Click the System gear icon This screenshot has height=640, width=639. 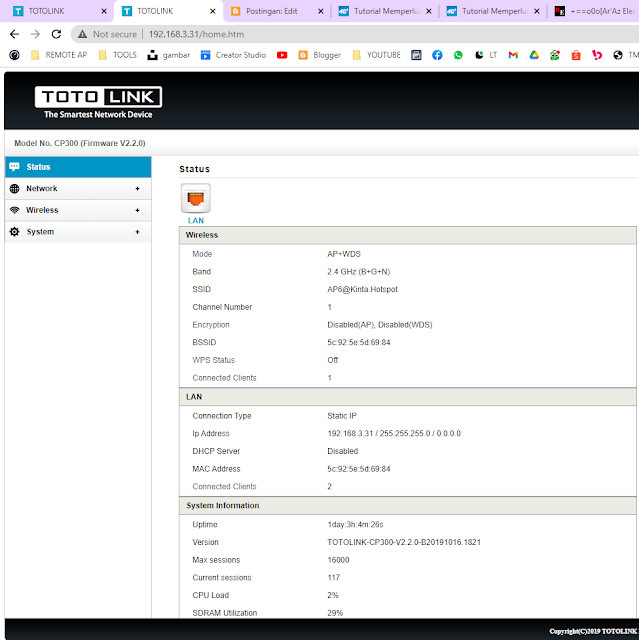click(14, 232)
